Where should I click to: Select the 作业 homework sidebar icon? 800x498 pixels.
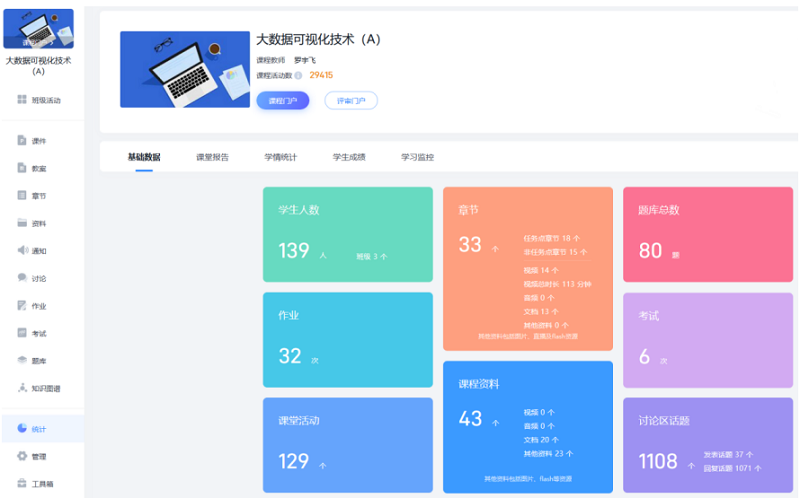click(22, 306)
